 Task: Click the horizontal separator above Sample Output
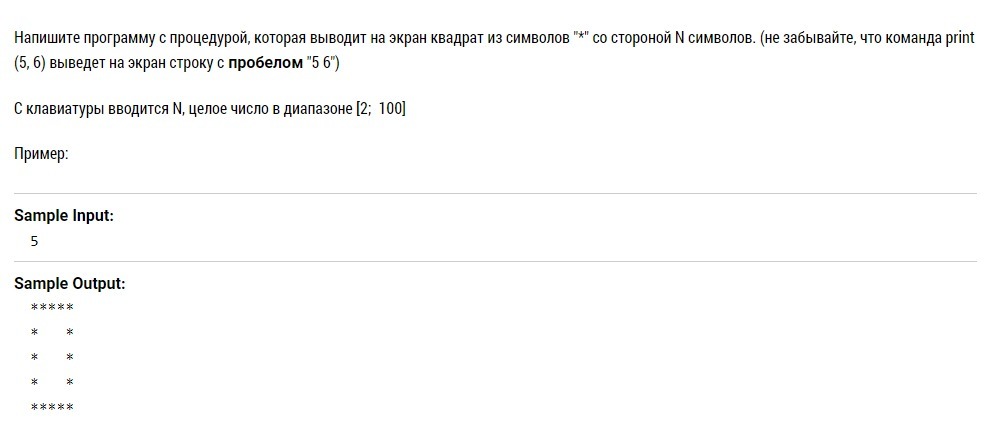click(495, 261)
